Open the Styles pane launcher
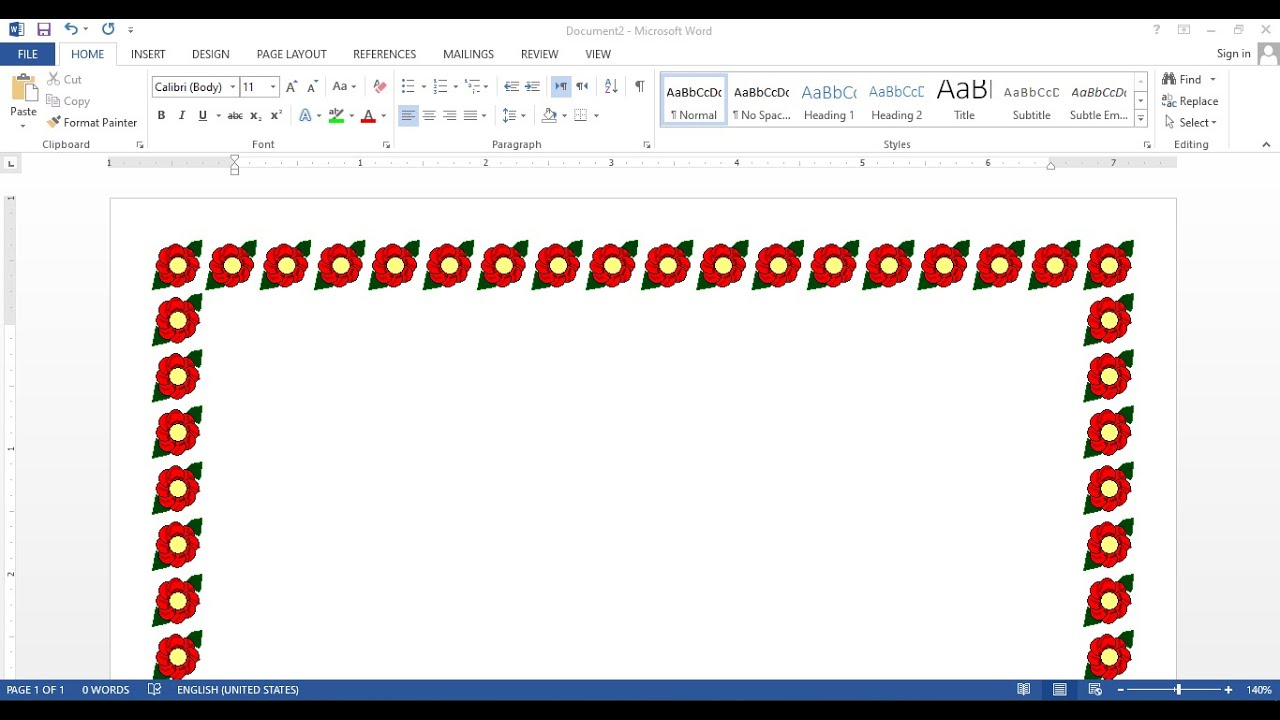This screenshot has width=1280, height=720. (x=1147, y=145)
